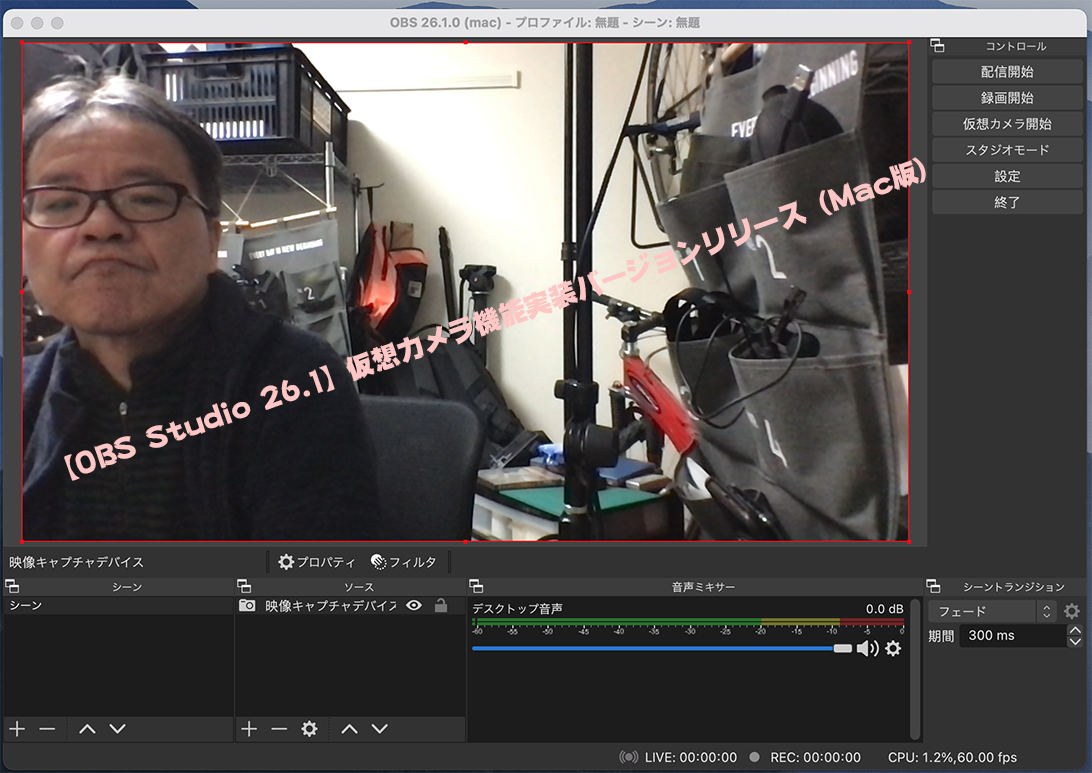1092x773 pixels.
Task: Remove the selected source with minus
Action: (279, 728)
